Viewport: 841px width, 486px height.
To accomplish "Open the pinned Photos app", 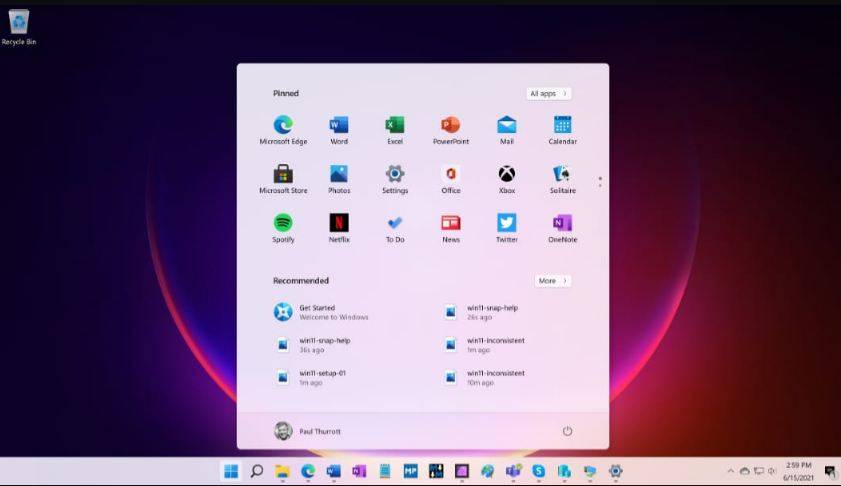I will click(x=339, y=179).
